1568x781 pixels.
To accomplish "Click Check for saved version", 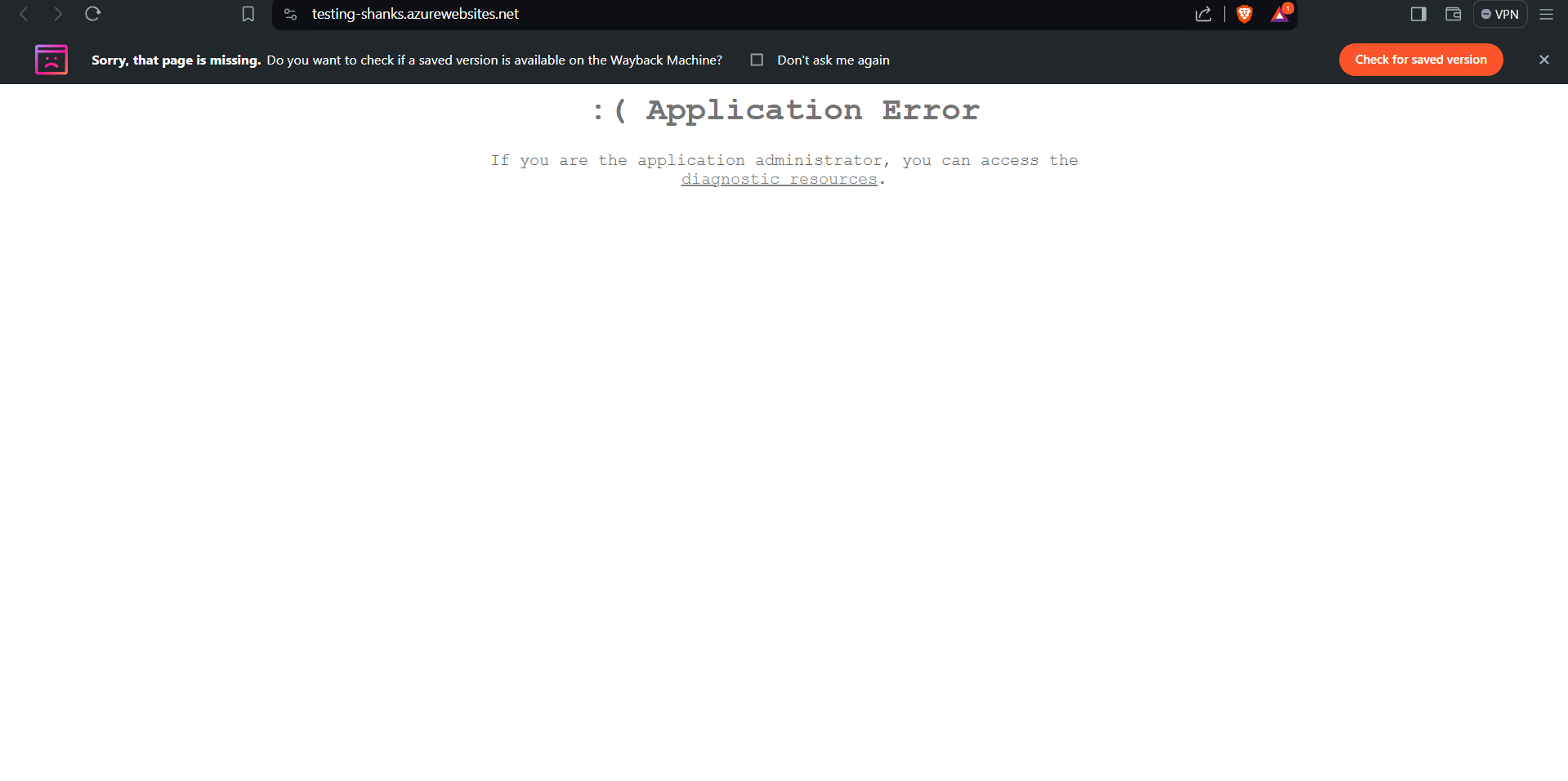I will click(1420, 59).
